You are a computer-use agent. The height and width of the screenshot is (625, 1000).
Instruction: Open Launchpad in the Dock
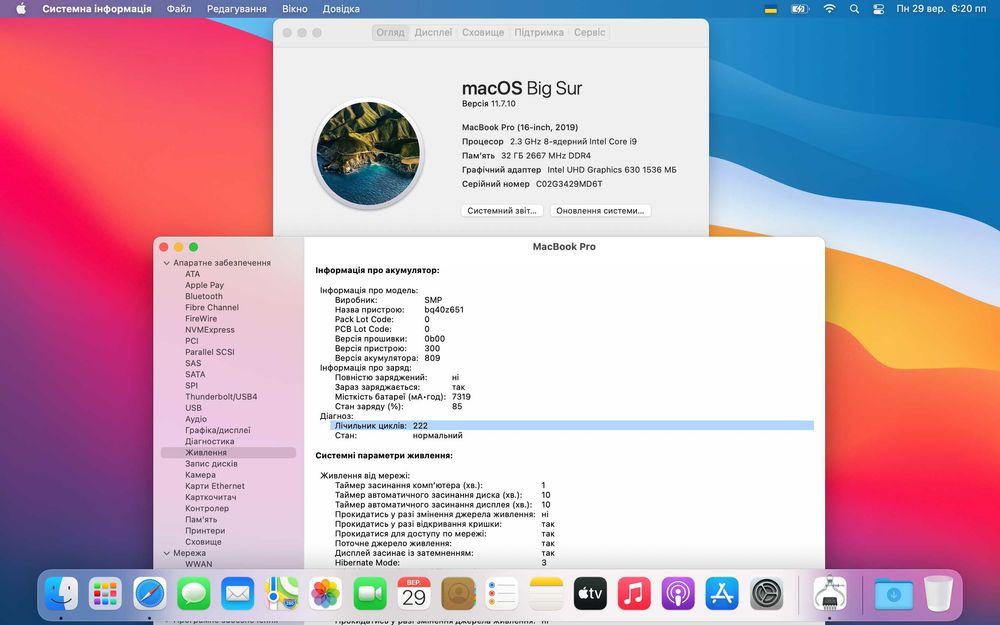pyautogui.click(x=105, y=594)
